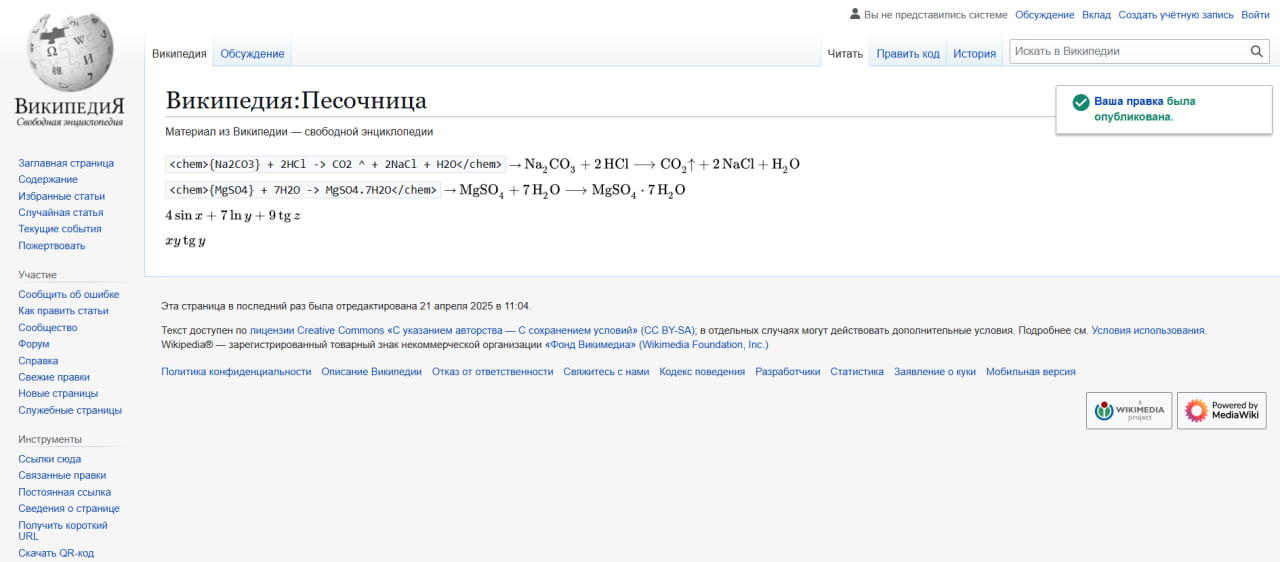Open Фонд Викимедиа (Wikimedia Foundation, Inc.) link
The image size is (1280, 562).
point(656,344)
